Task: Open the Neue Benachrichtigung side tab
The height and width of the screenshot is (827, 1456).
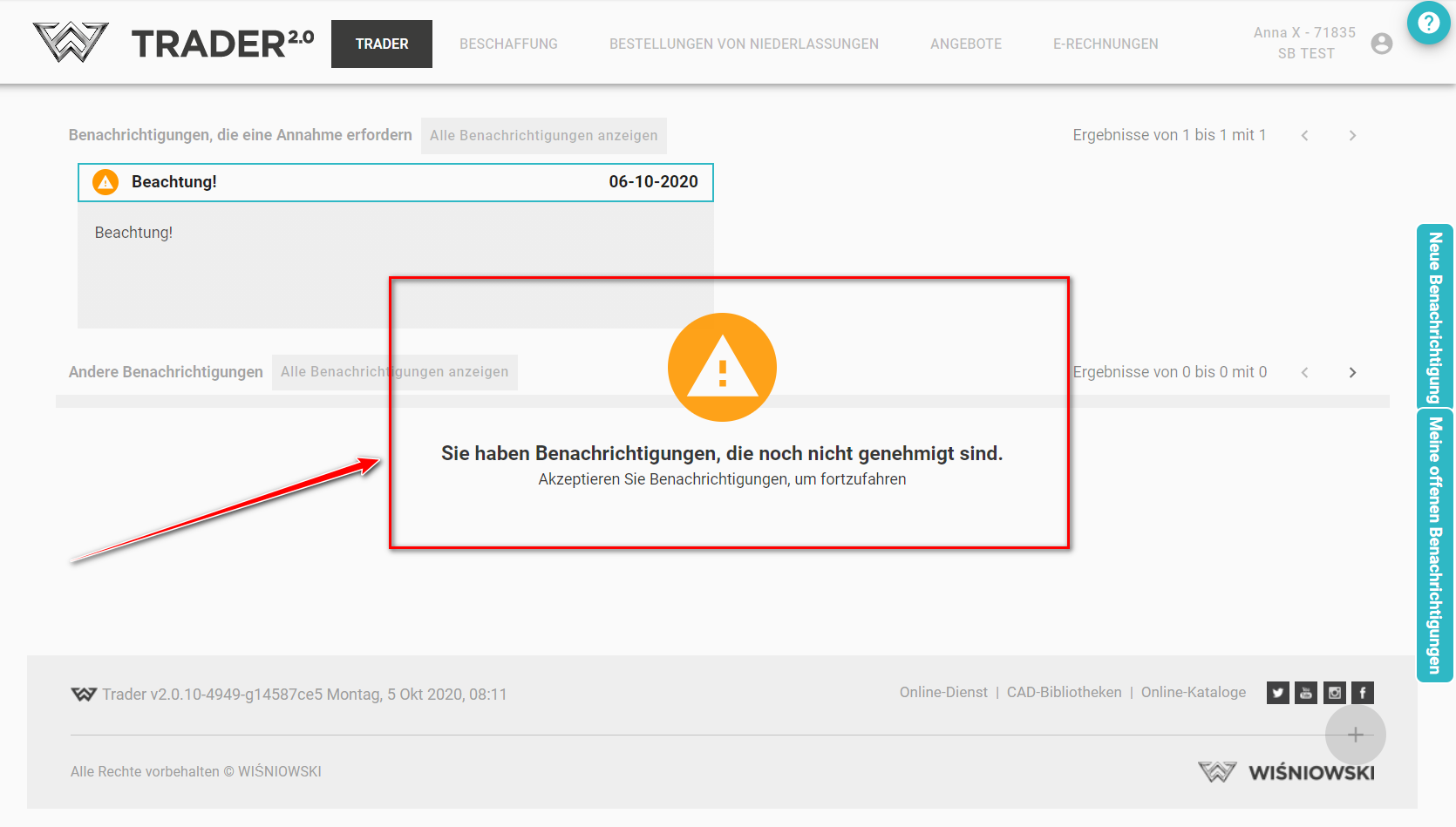Action: (x=1434, y=317)
